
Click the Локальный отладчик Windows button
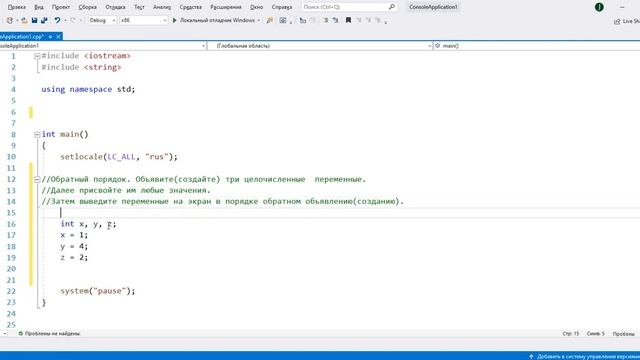pyautogui.click(x=217, y=20)
